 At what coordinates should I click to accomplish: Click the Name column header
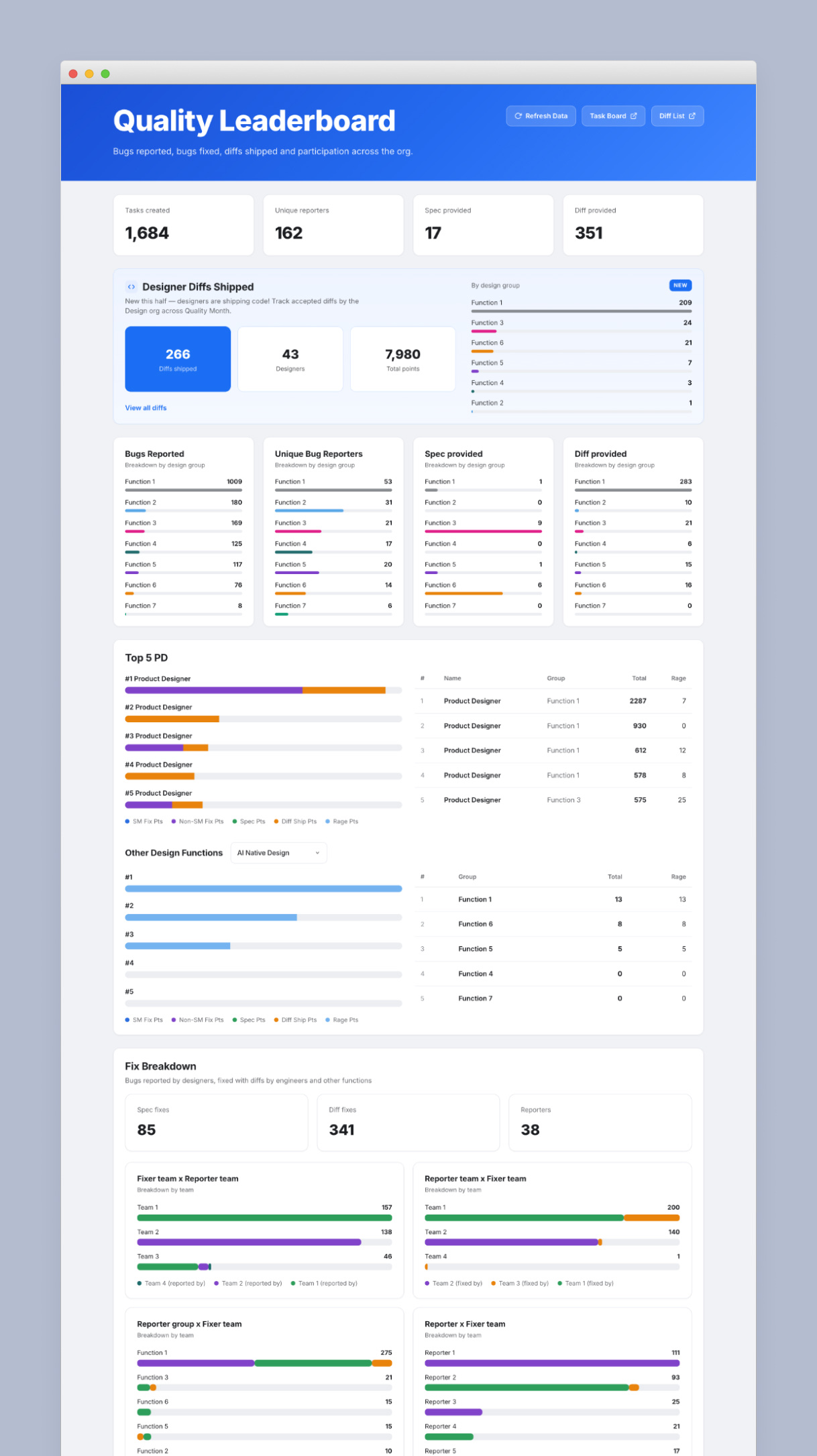452,678
